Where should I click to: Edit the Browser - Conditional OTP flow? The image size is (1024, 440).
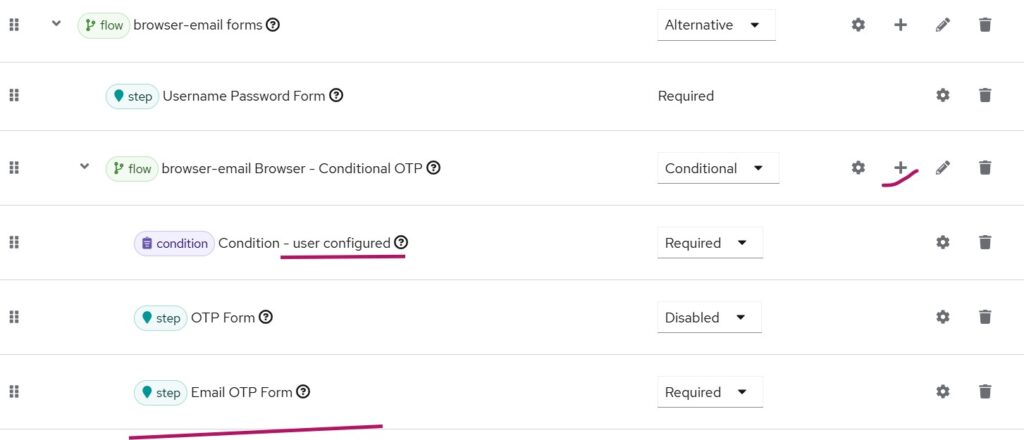(942, 168)
